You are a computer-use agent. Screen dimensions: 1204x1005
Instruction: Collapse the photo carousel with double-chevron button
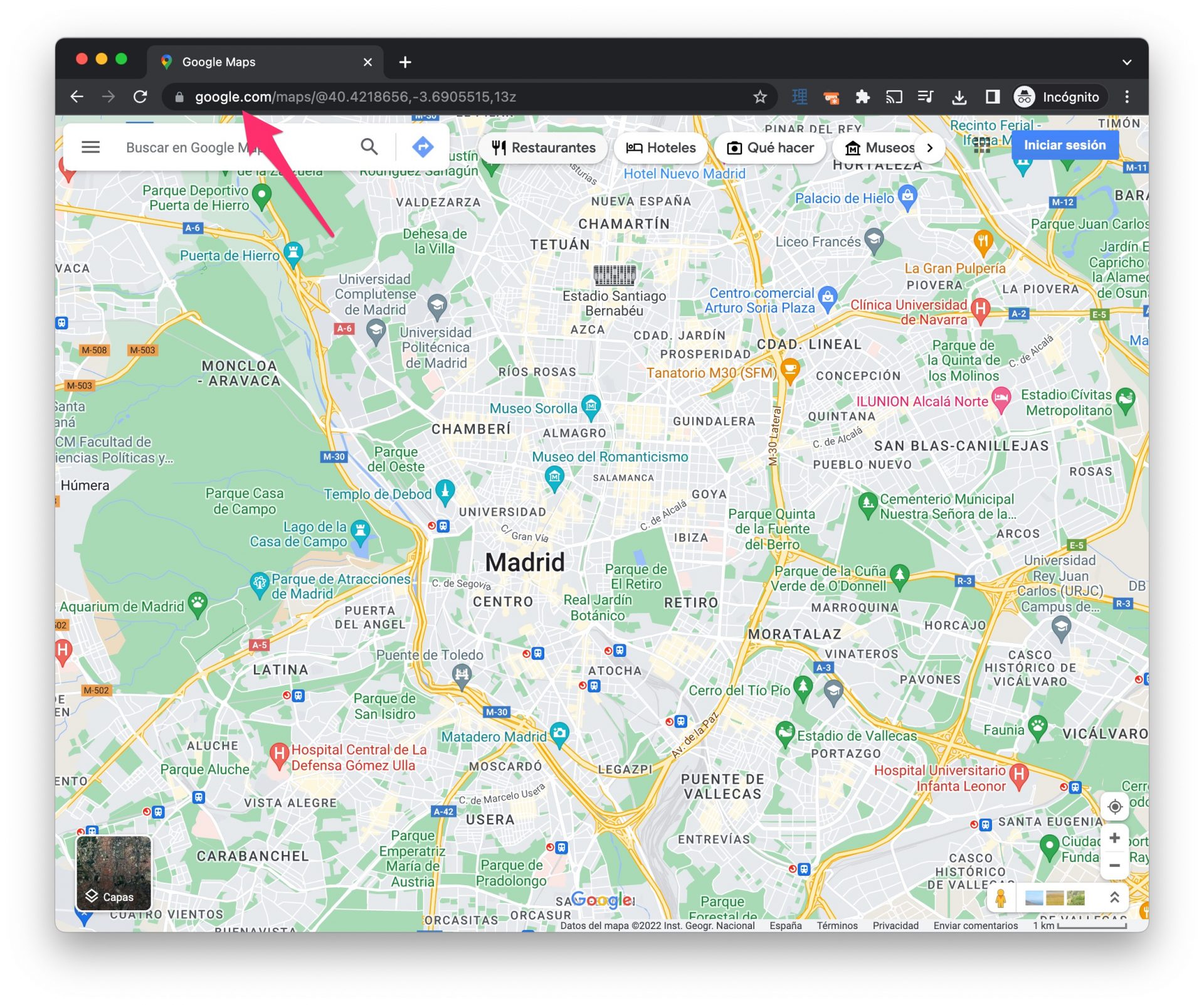tap(1114, 898)
